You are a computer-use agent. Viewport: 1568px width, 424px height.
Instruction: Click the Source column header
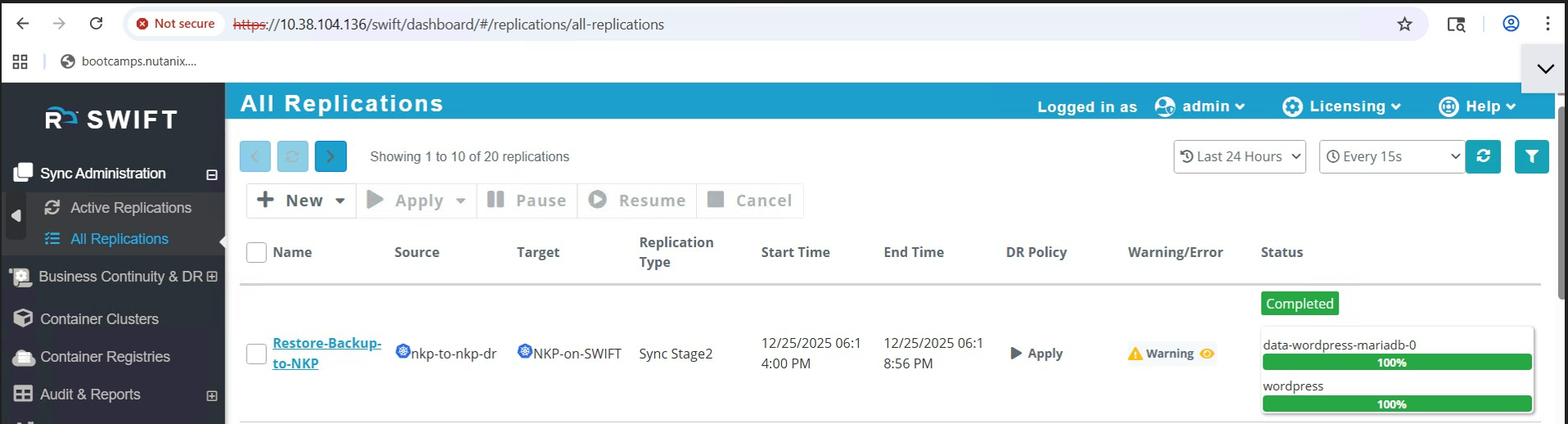(417, 252)
